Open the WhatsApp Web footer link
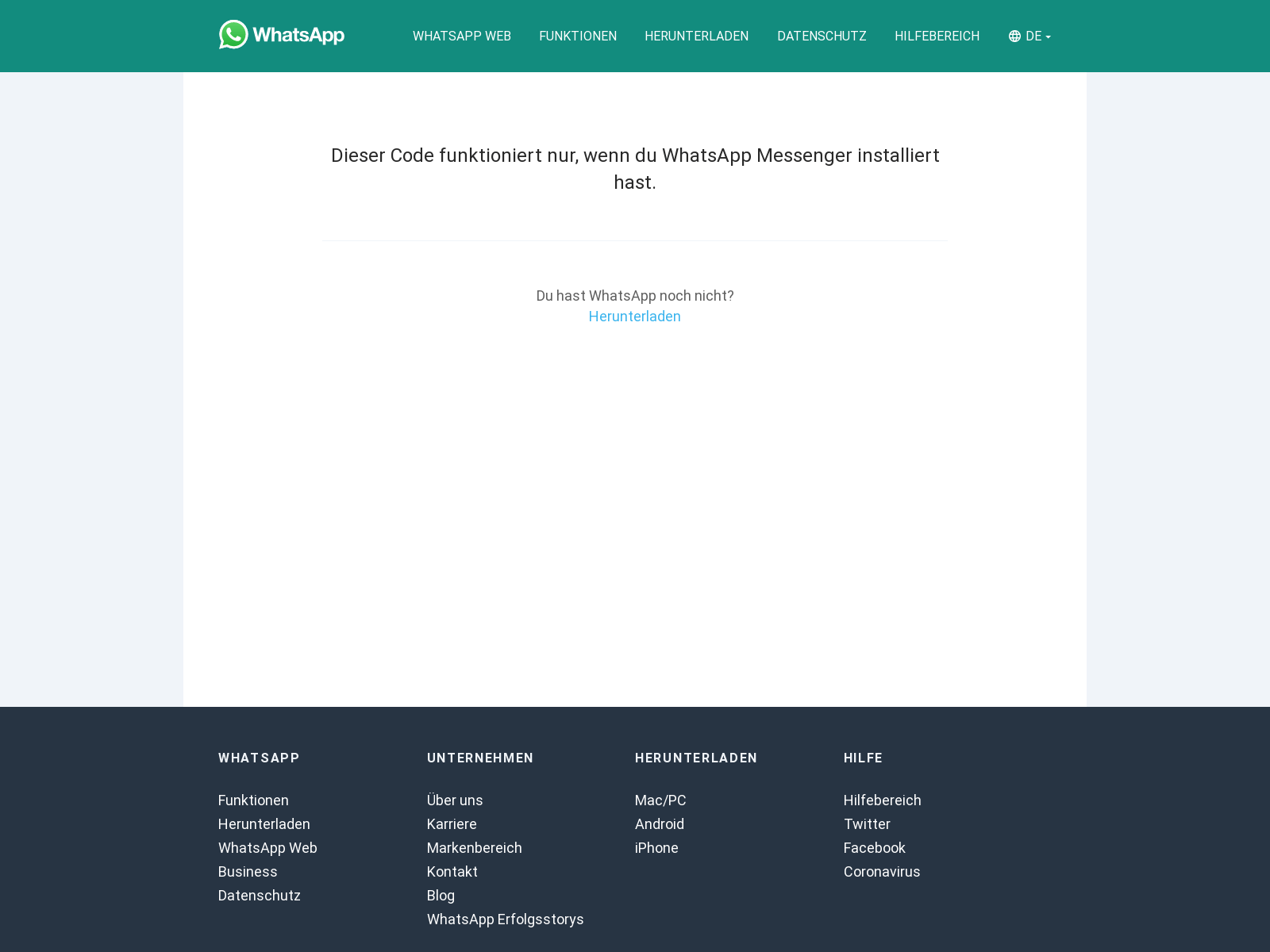1270x952 pixels. tap(267, 848)
